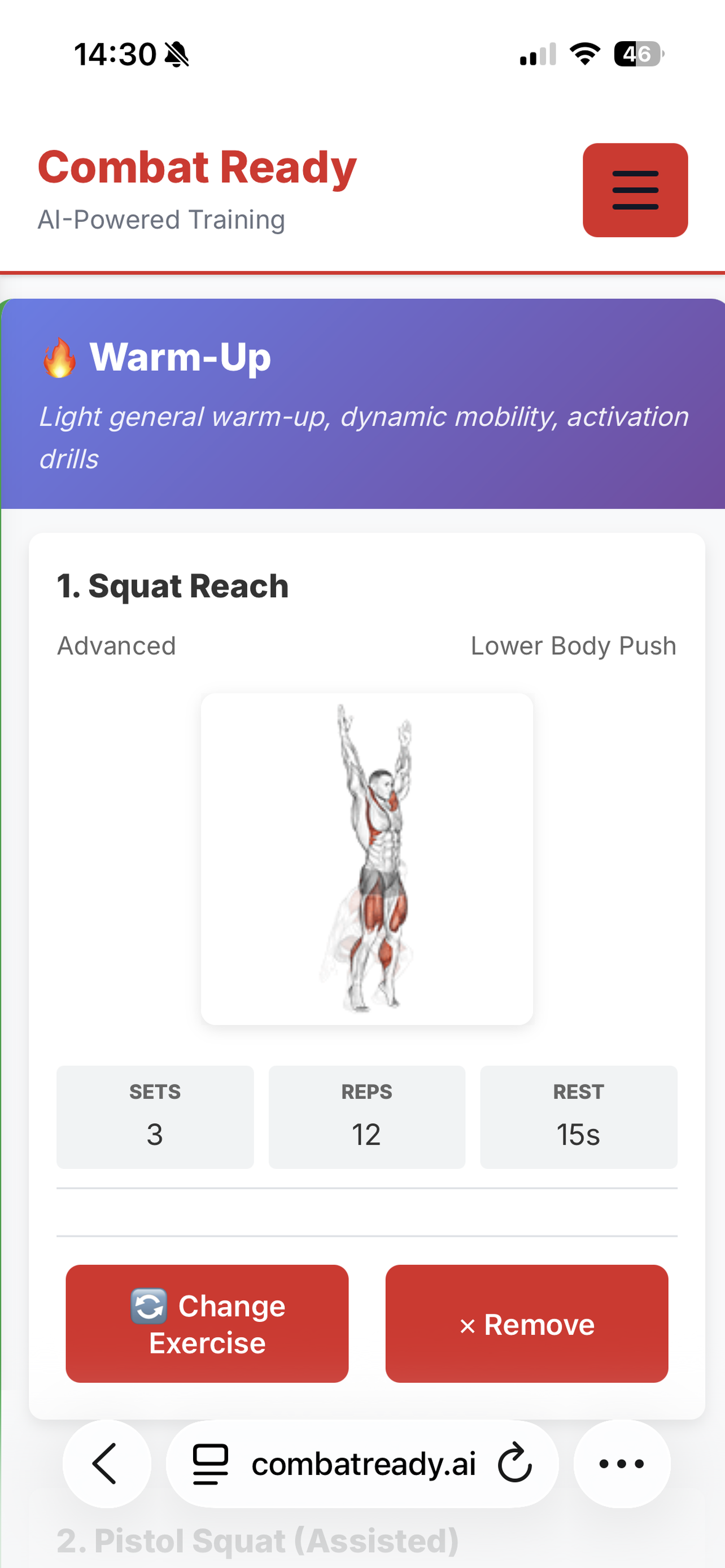
Task: Select the Change Exercise button for Squat Reach
Action: coord(207,1325)
